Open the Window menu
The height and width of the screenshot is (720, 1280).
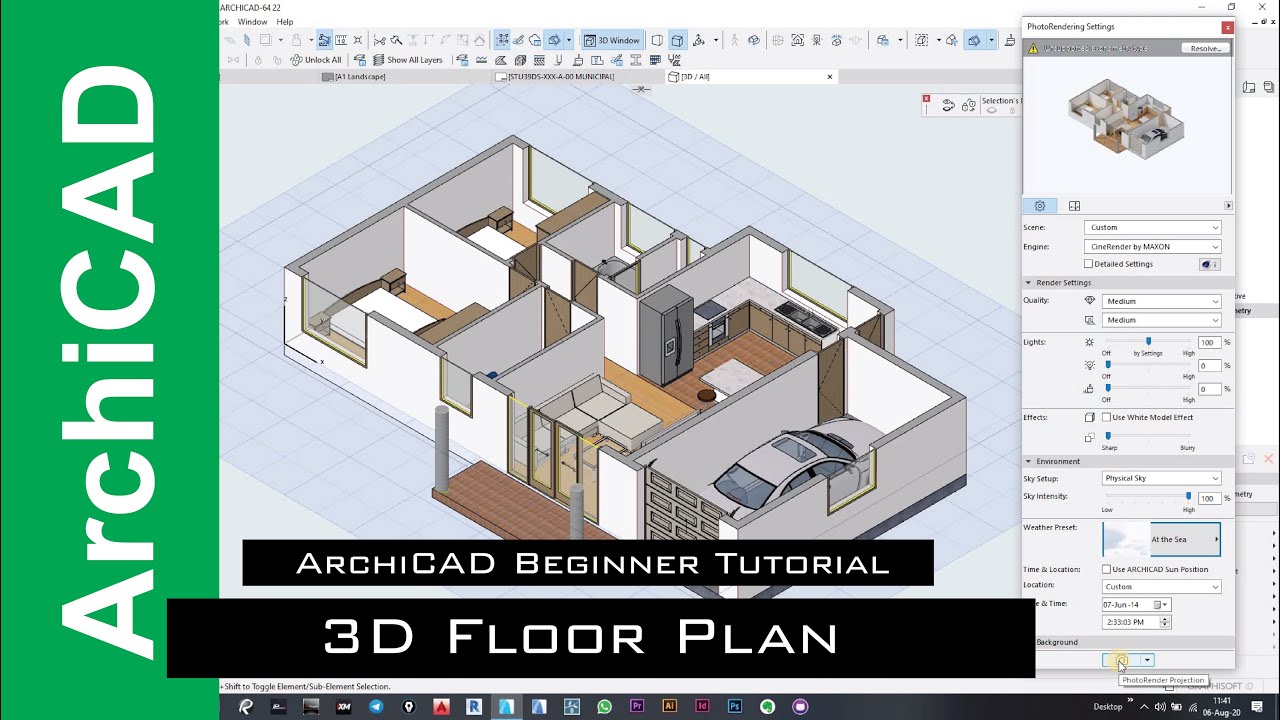[x=252, y=22]
